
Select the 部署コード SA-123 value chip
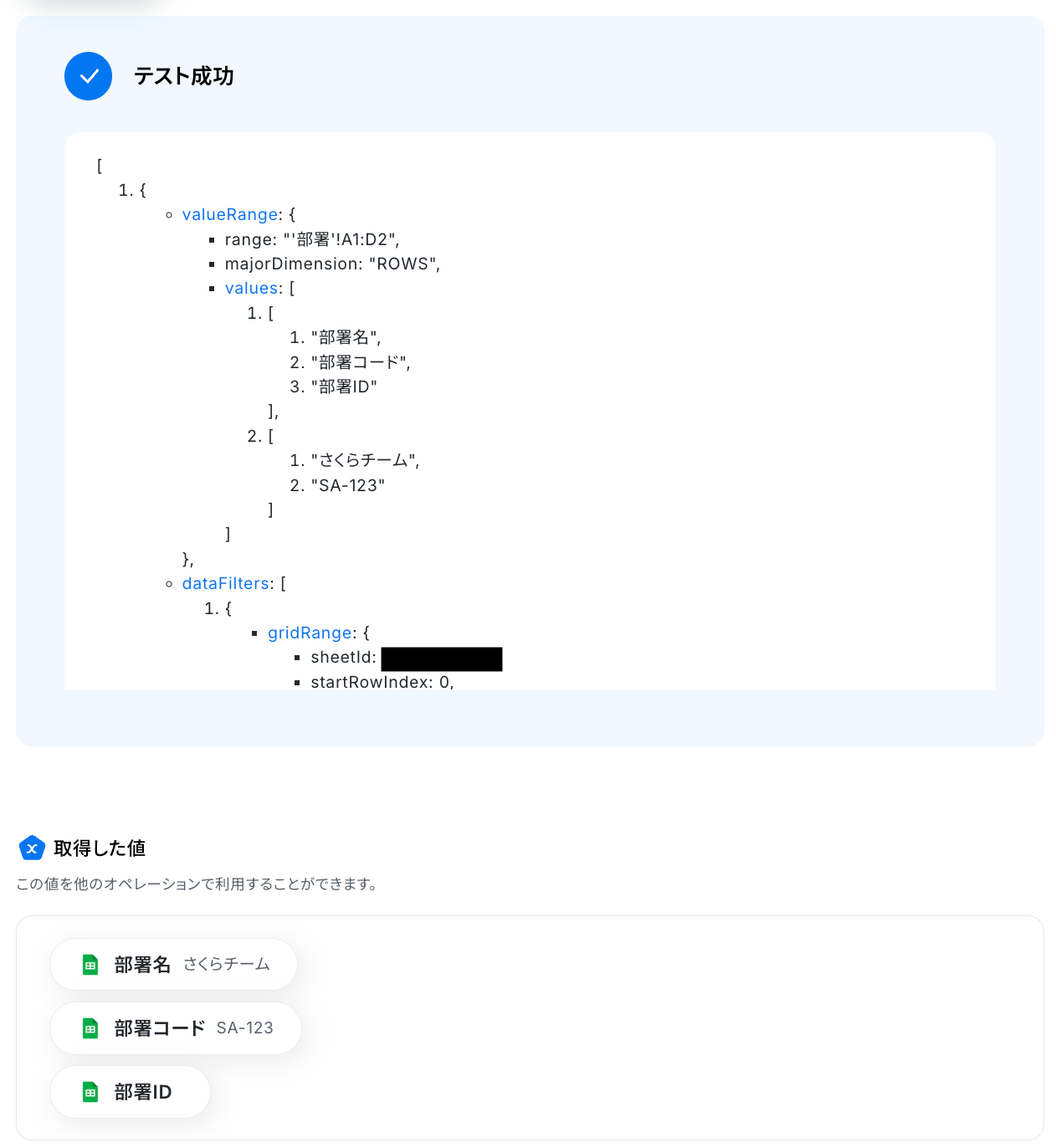(175, 1028)
